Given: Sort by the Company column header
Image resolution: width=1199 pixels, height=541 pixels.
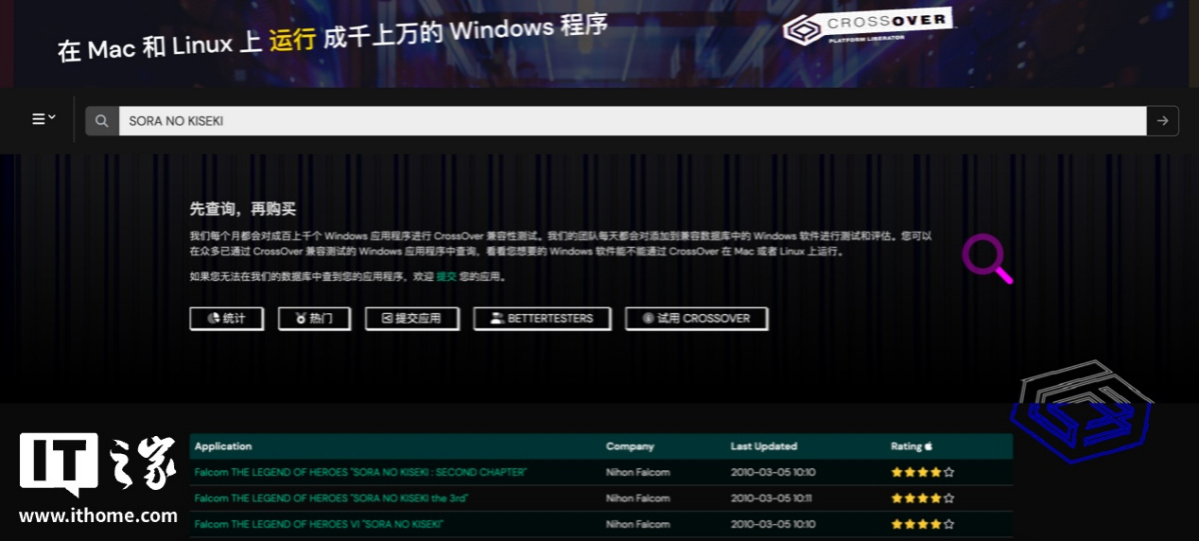Looking at the screenshot, I should [x=629, y=446].
